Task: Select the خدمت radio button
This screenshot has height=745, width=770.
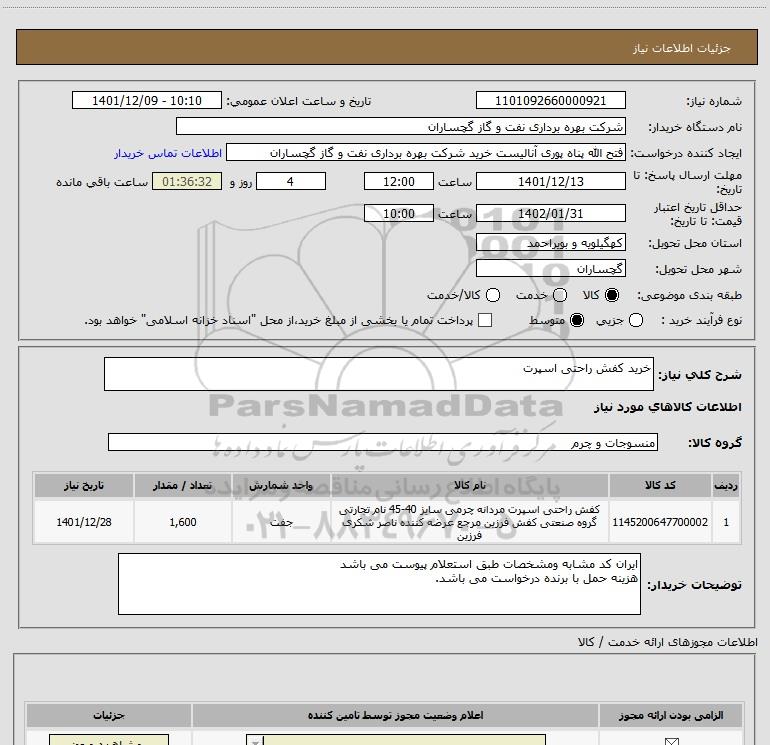Action: [x=560, y=295]
